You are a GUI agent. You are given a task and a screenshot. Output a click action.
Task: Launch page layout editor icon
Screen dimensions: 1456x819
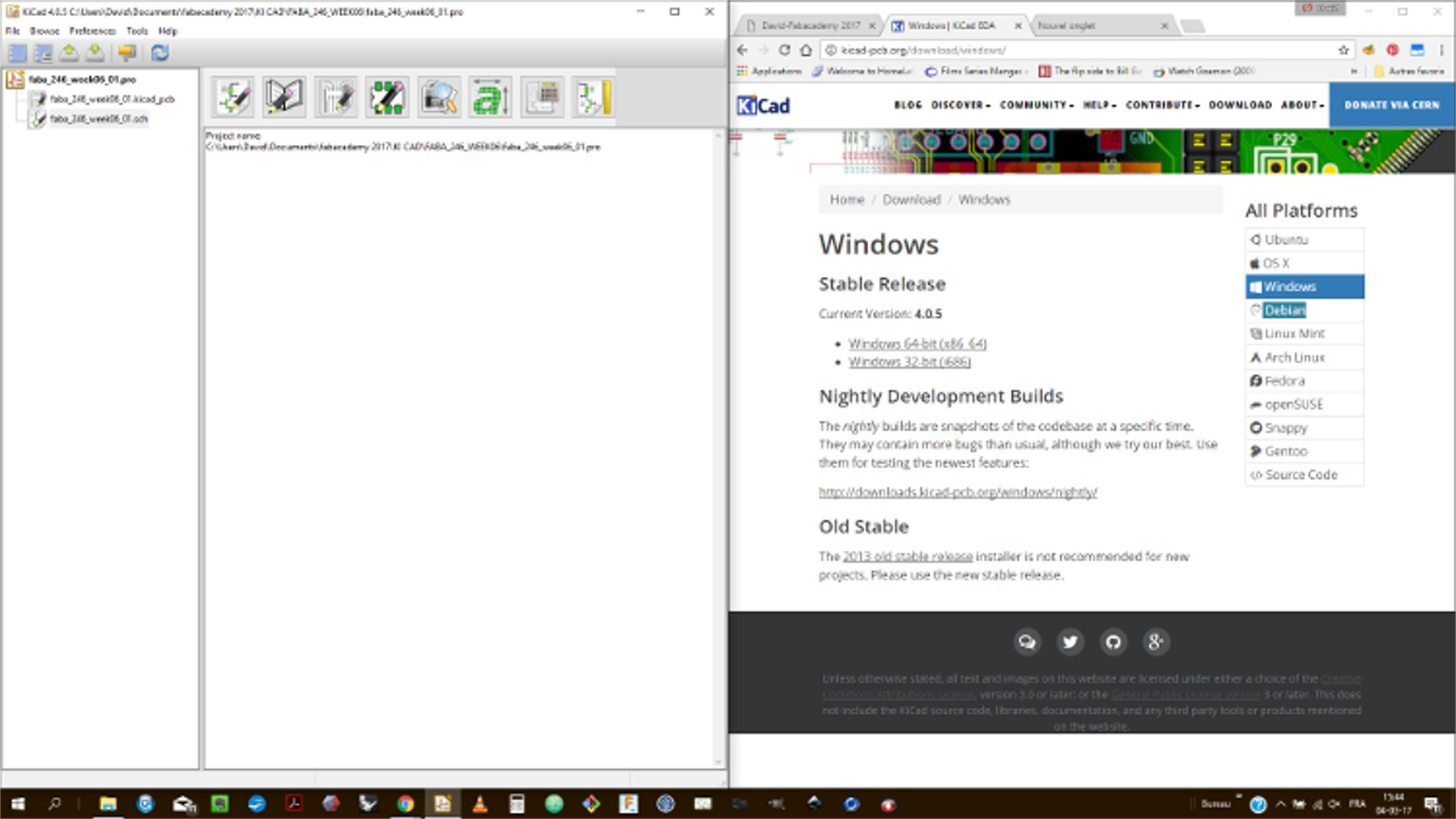point(594,97)
